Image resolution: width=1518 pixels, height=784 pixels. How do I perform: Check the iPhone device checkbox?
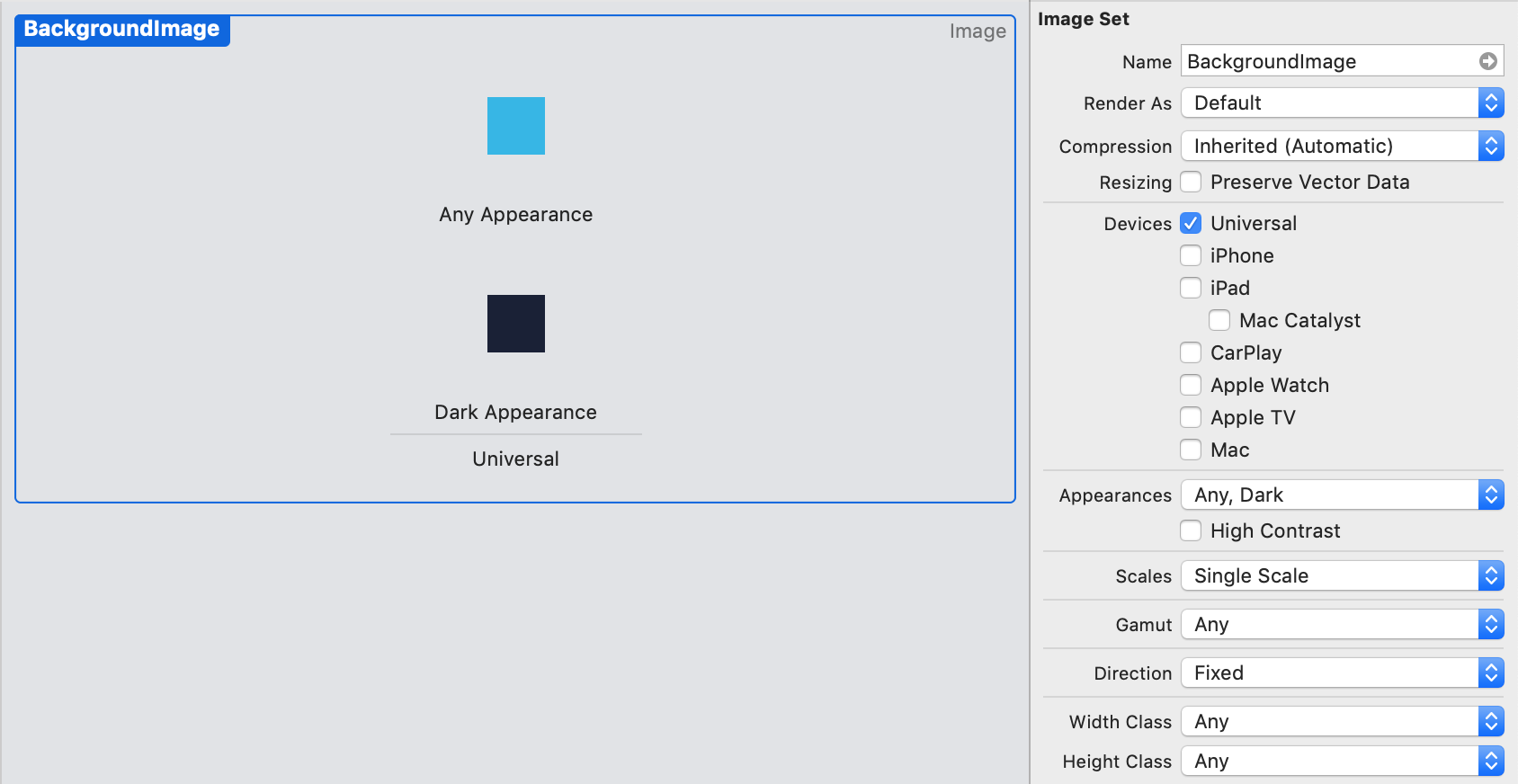click(1191, 255)
